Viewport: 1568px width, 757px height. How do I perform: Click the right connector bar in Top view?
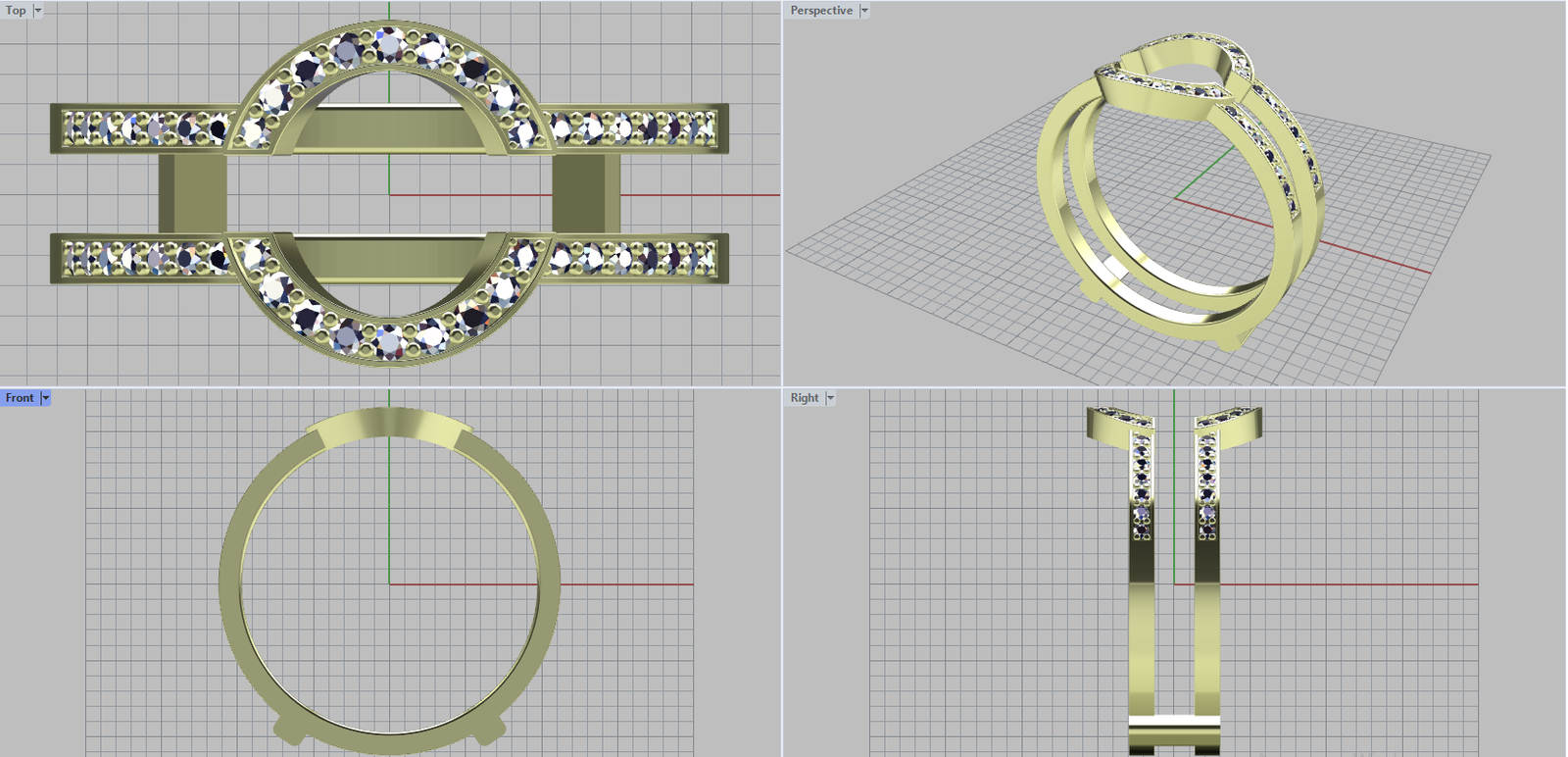click(586, 193)
